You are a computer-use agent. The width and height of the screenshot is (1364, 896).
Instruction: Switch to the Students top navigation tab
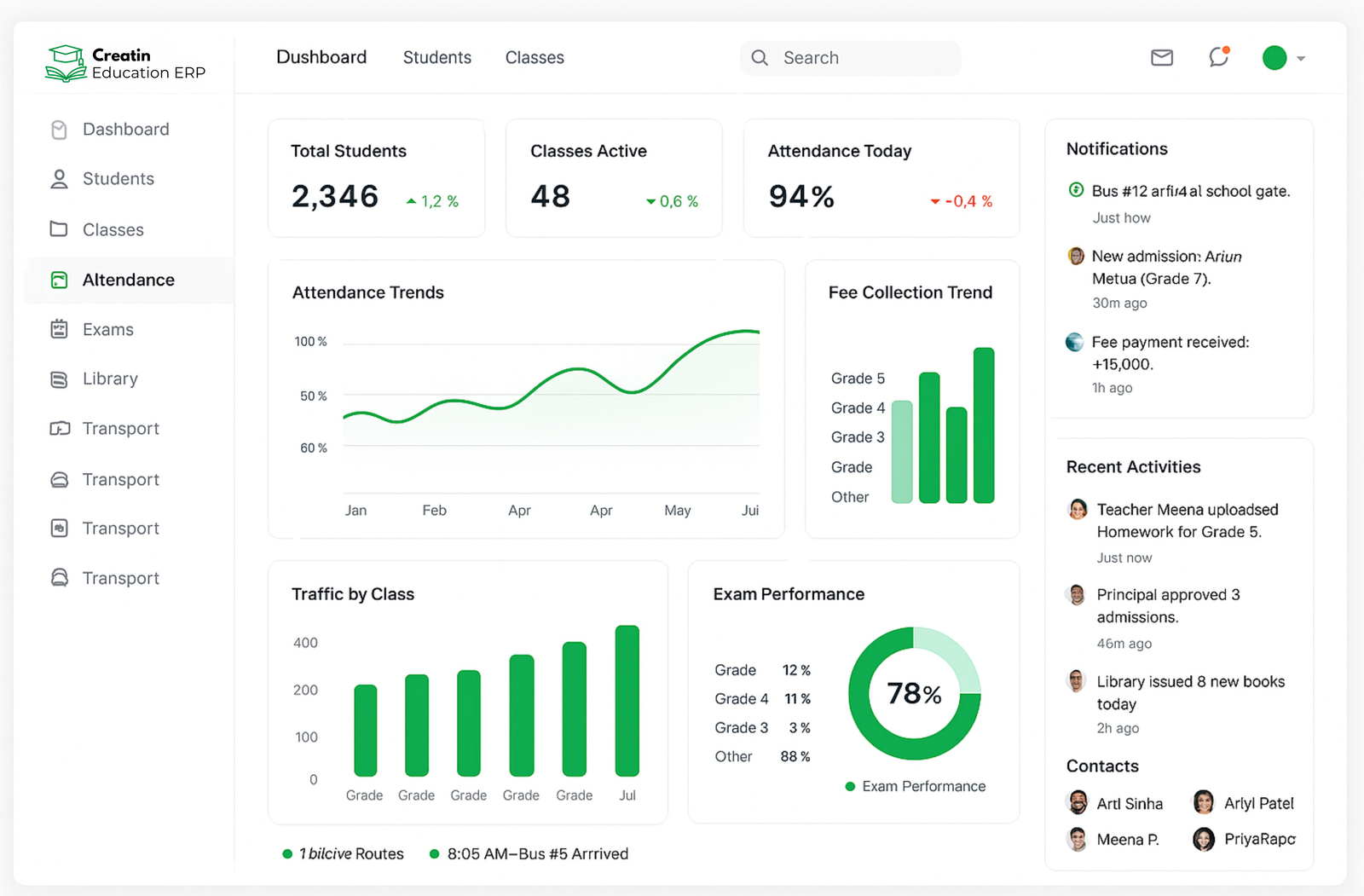click(436, 57)
